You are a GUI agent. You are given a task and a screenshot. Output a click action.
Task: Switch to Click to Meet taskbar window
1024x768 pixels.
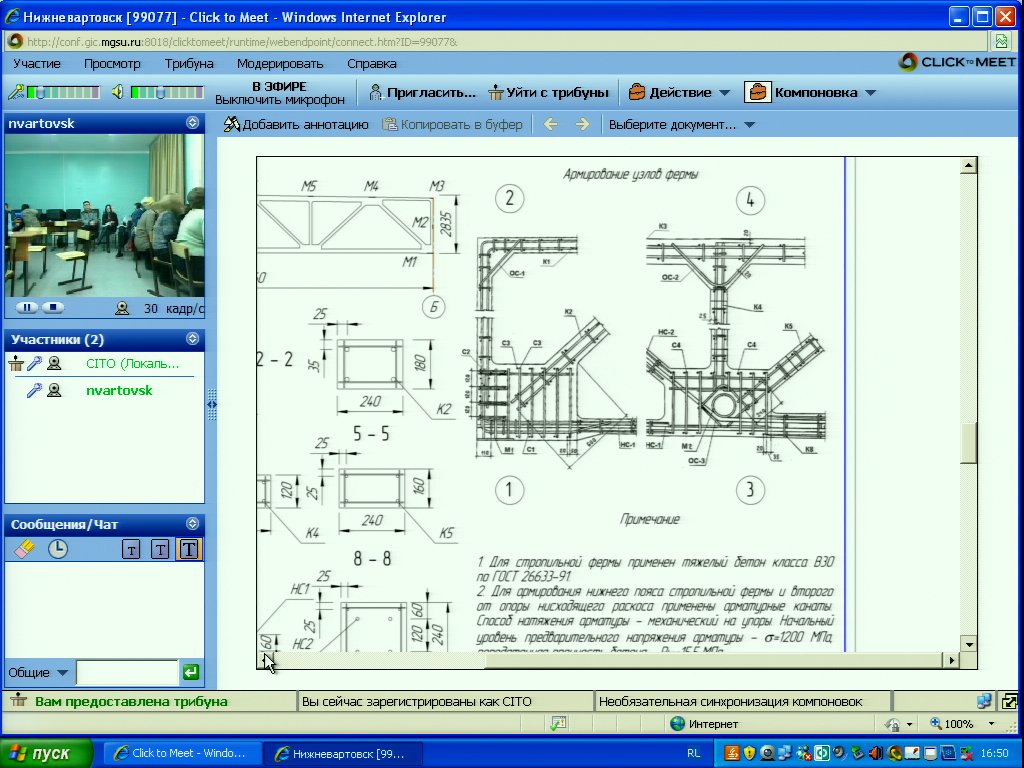click(x=183, y=753)
